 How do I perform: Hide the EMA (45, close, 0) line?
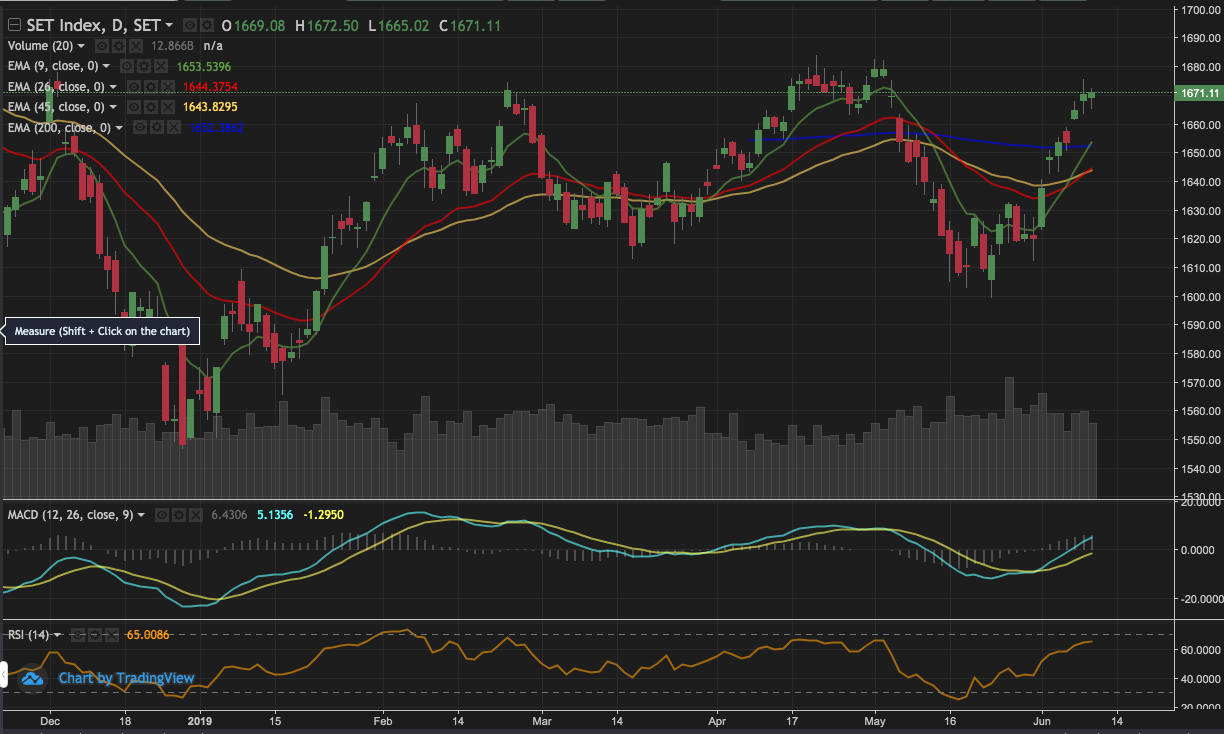(134, 107)
